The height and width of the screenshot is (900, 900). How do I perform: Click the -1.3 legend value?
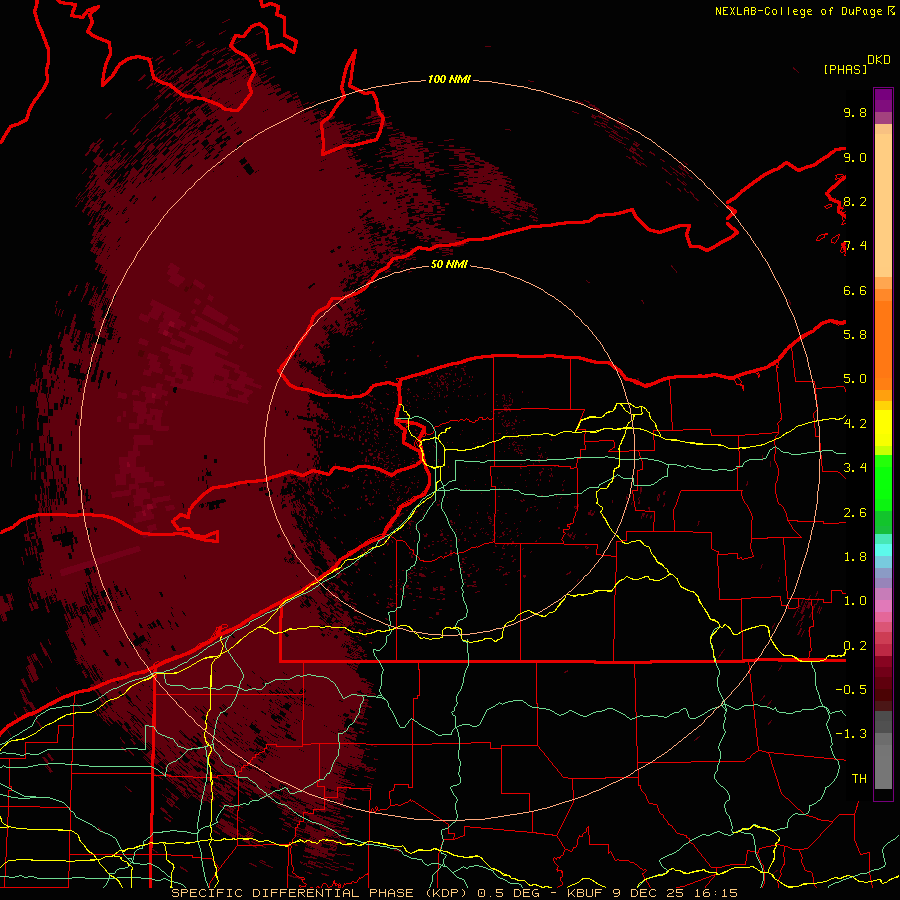coord(851,734)
